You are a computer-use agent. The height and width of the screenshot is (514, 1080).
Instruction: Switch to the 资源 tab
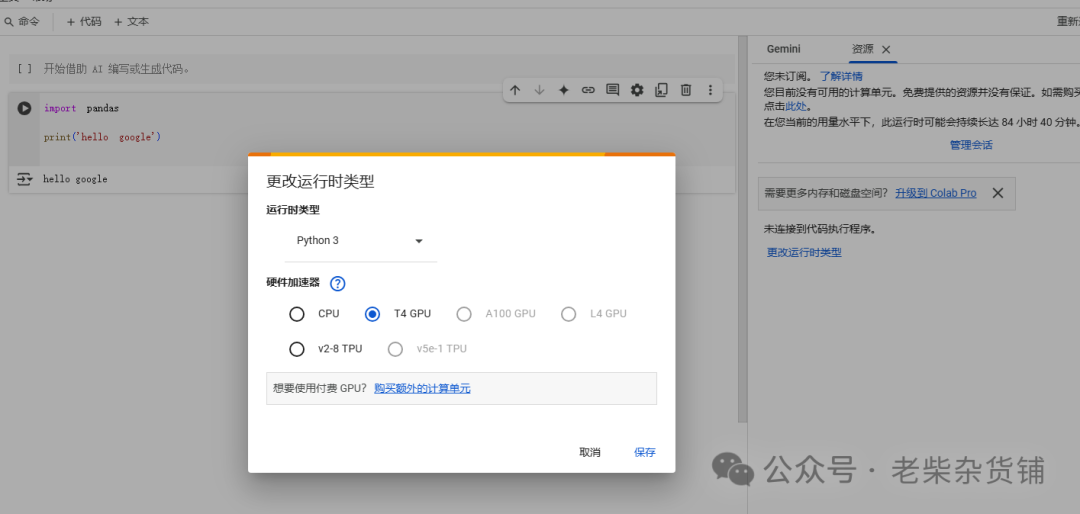pos(862,50)
